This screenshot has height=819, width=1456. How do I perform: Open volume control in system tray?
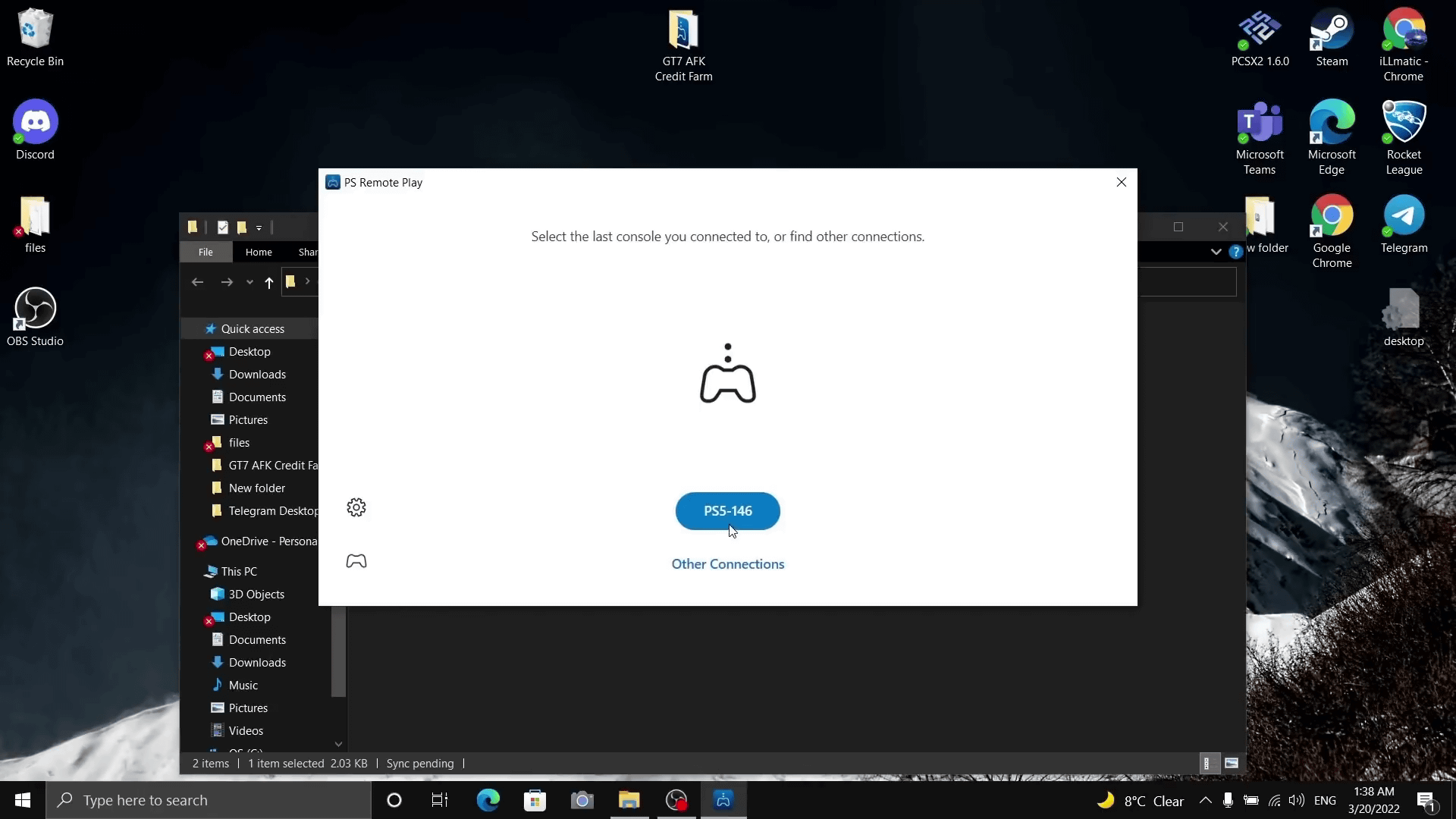pyautogui.click(x=1297, y=800)
